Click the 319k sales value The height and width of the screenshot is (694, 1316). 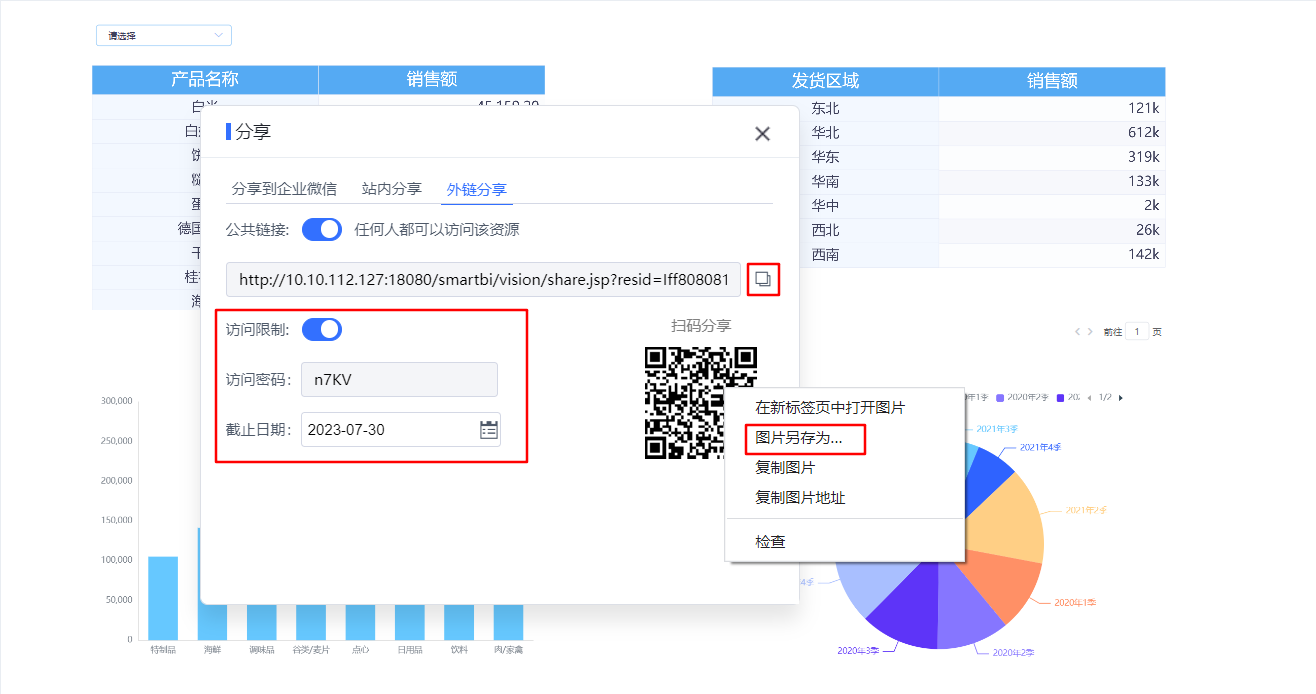(x=1143, y=157)
